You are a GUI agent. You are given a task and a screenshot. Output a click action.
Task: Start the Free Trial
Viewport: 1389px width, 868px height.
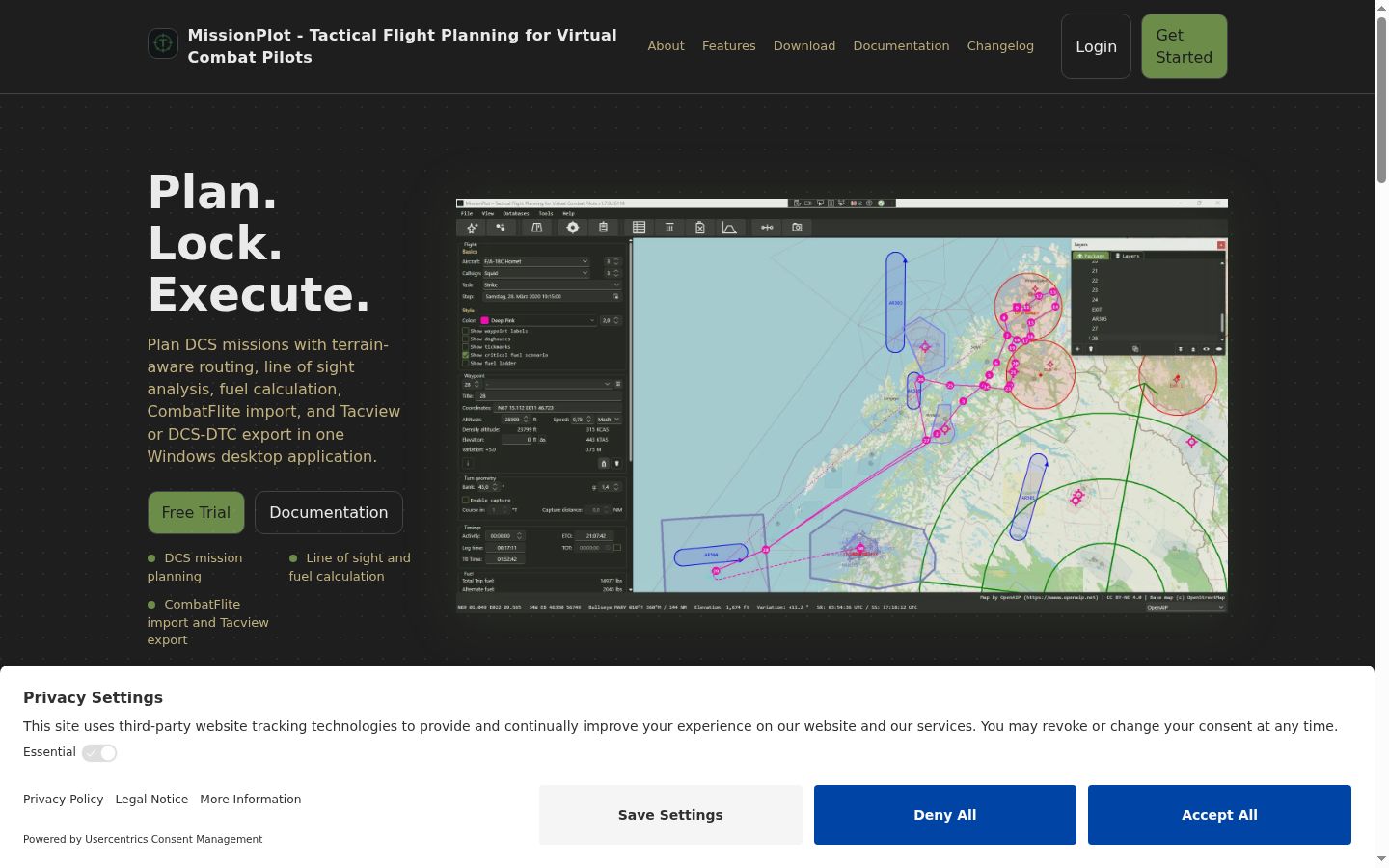click(196, 512)
